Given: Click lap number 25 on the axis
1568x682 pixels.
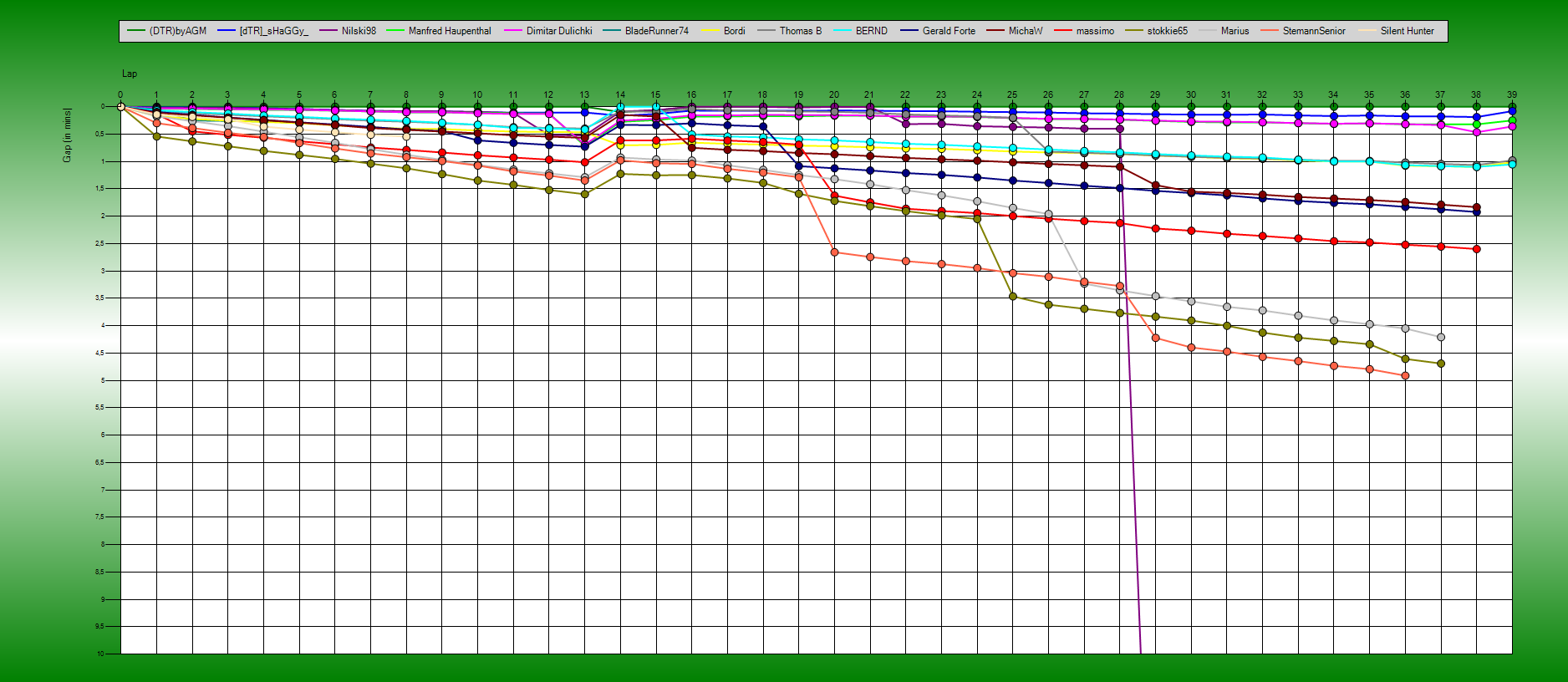Looking at the screenshot, I should 1012,95.
